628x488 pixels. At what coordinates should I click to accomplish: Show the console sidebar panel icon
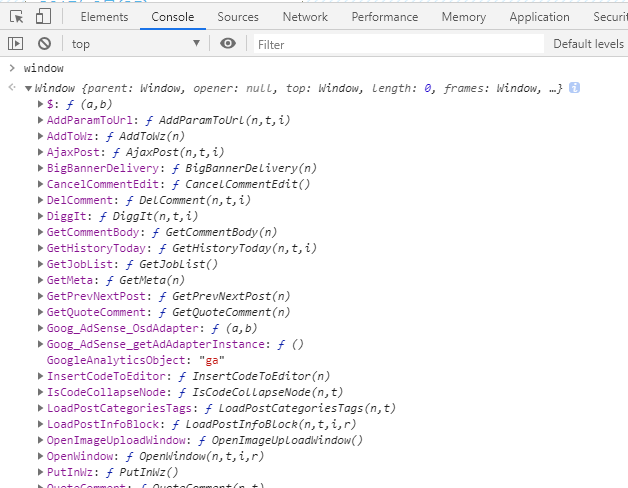16,43
